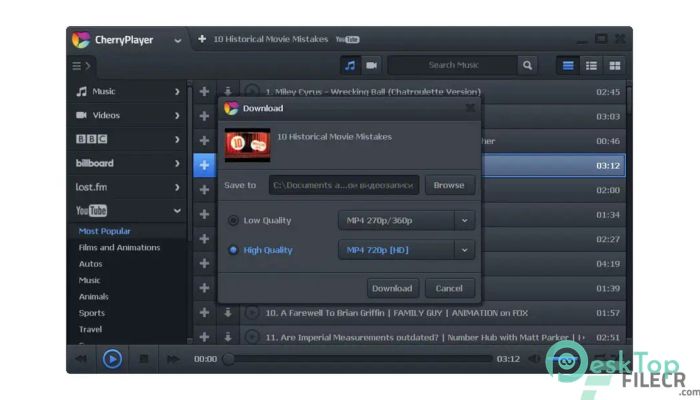Click plus icon of the 02:27 row
Viewport: 700px width, 400px height.
click(204, 239)
